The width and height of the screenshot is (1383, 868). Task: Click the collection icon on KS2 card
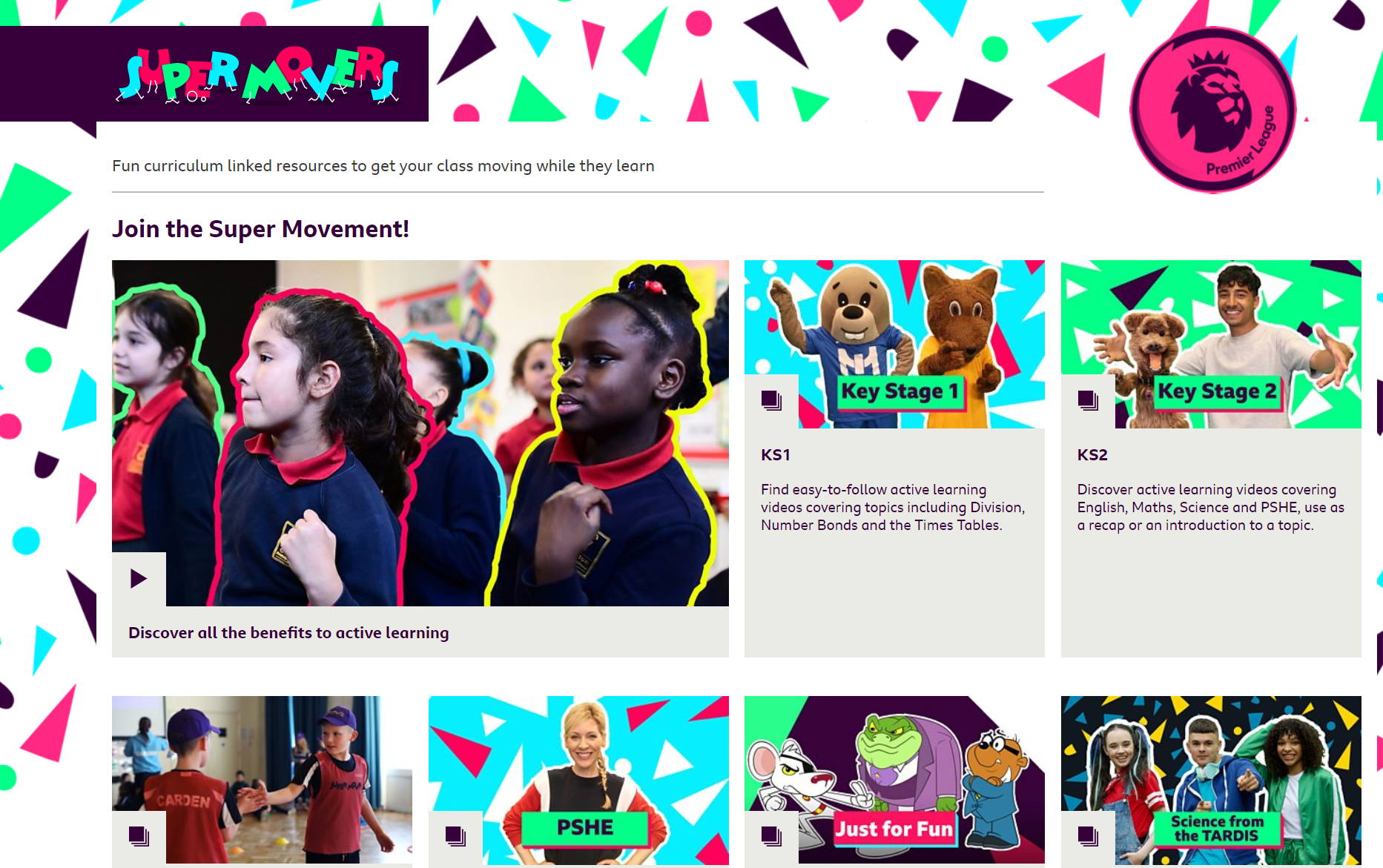coord(1088,401)
